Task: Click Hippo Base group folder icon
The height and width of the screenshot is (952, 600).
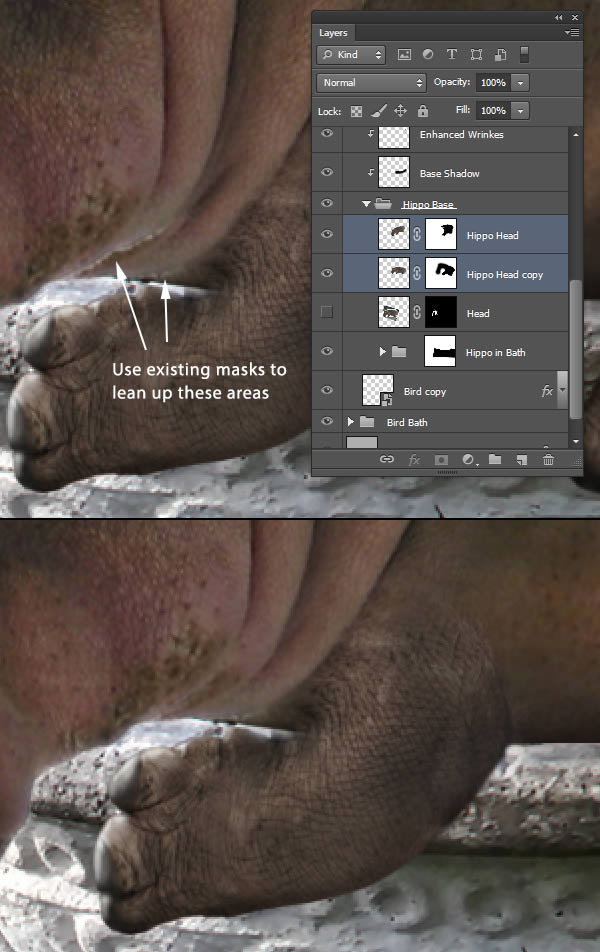Action: pos(383,203)
